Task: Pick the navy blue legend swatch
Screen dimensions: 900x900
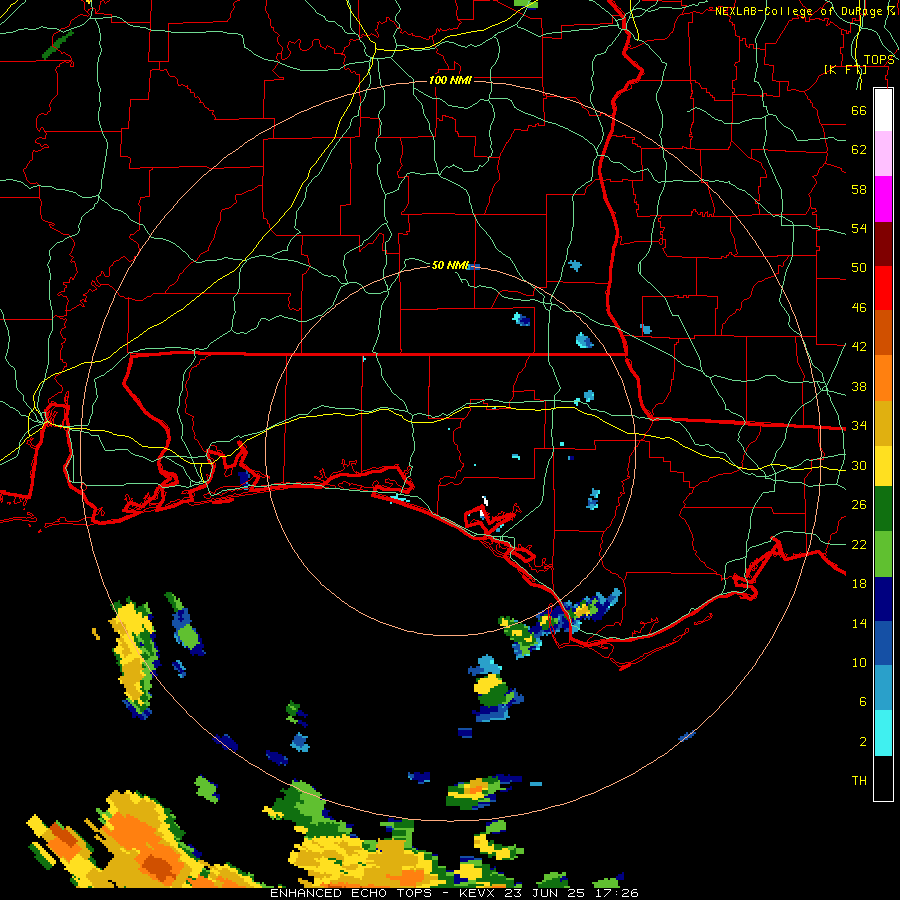Action: coord(883,599)
